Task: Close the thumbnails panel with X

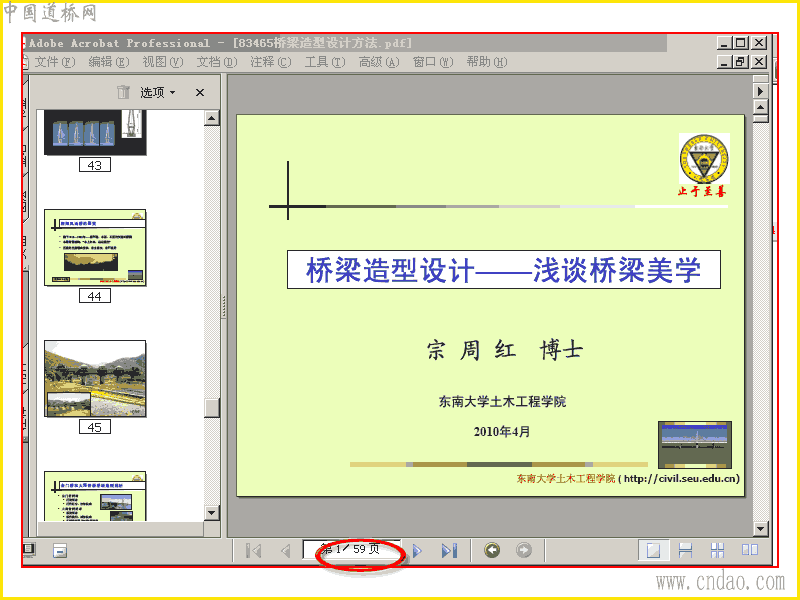Action: click(x=200, y=92)
